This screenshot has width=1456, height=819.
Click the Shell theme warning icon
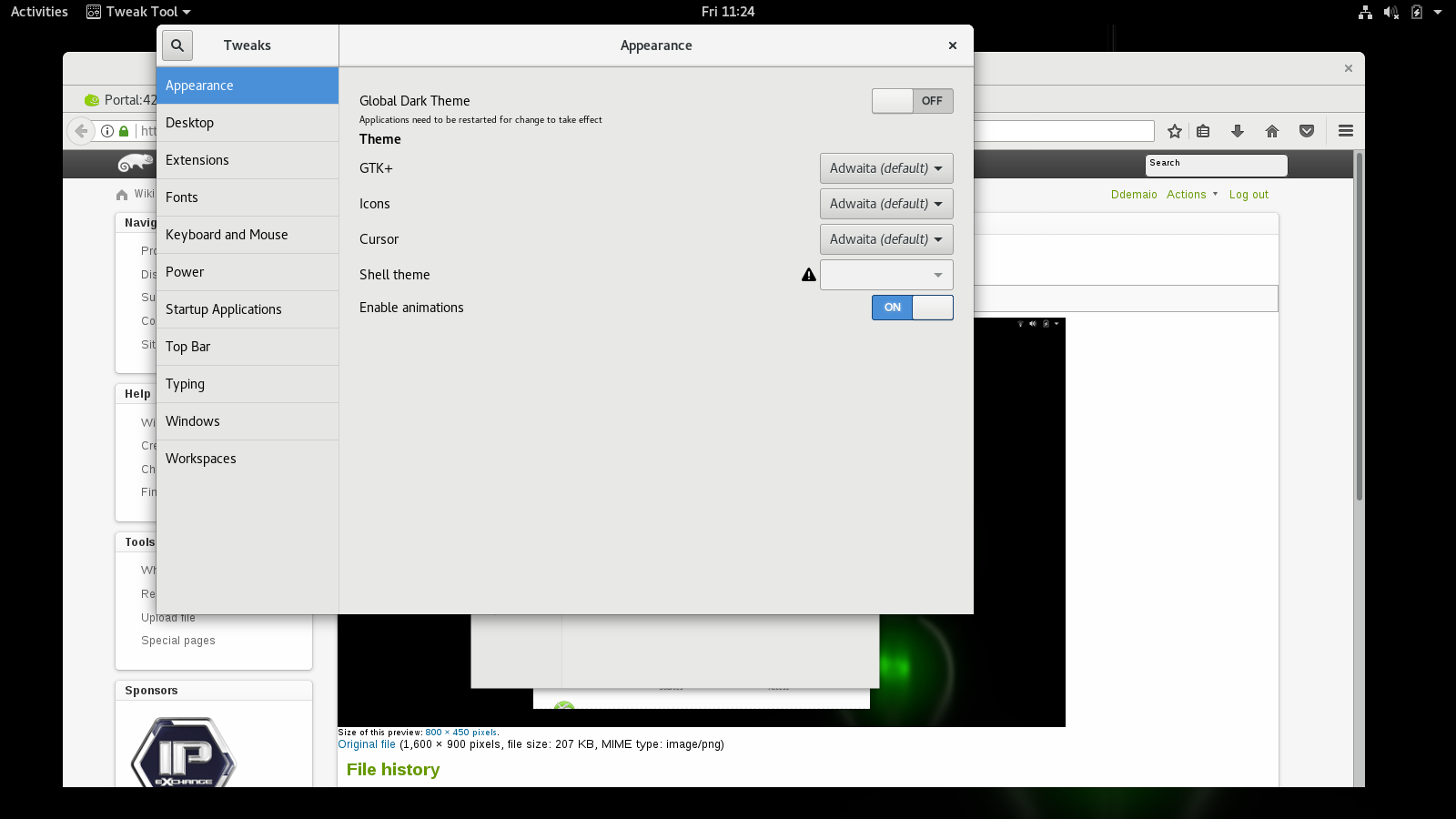pos(808,275)
